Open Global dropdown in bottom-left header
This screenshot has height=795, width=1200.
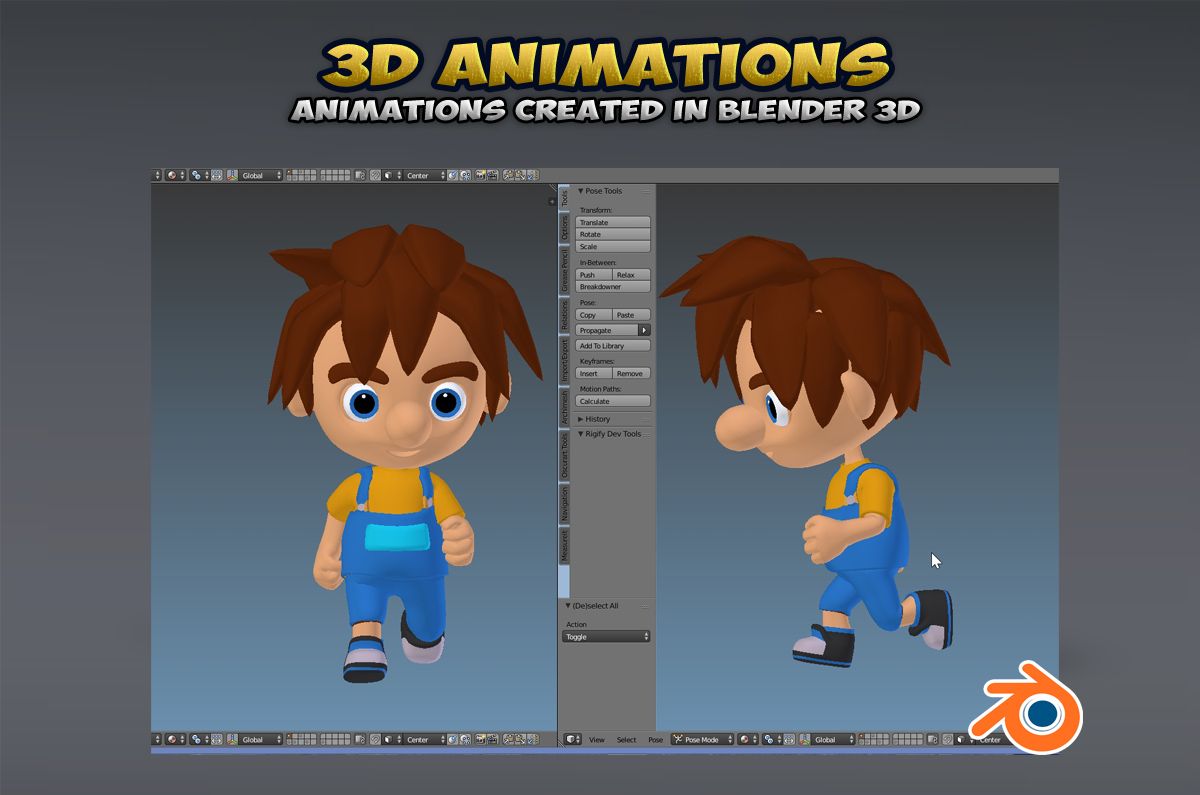pyautogui.click(x=261, y=740)
